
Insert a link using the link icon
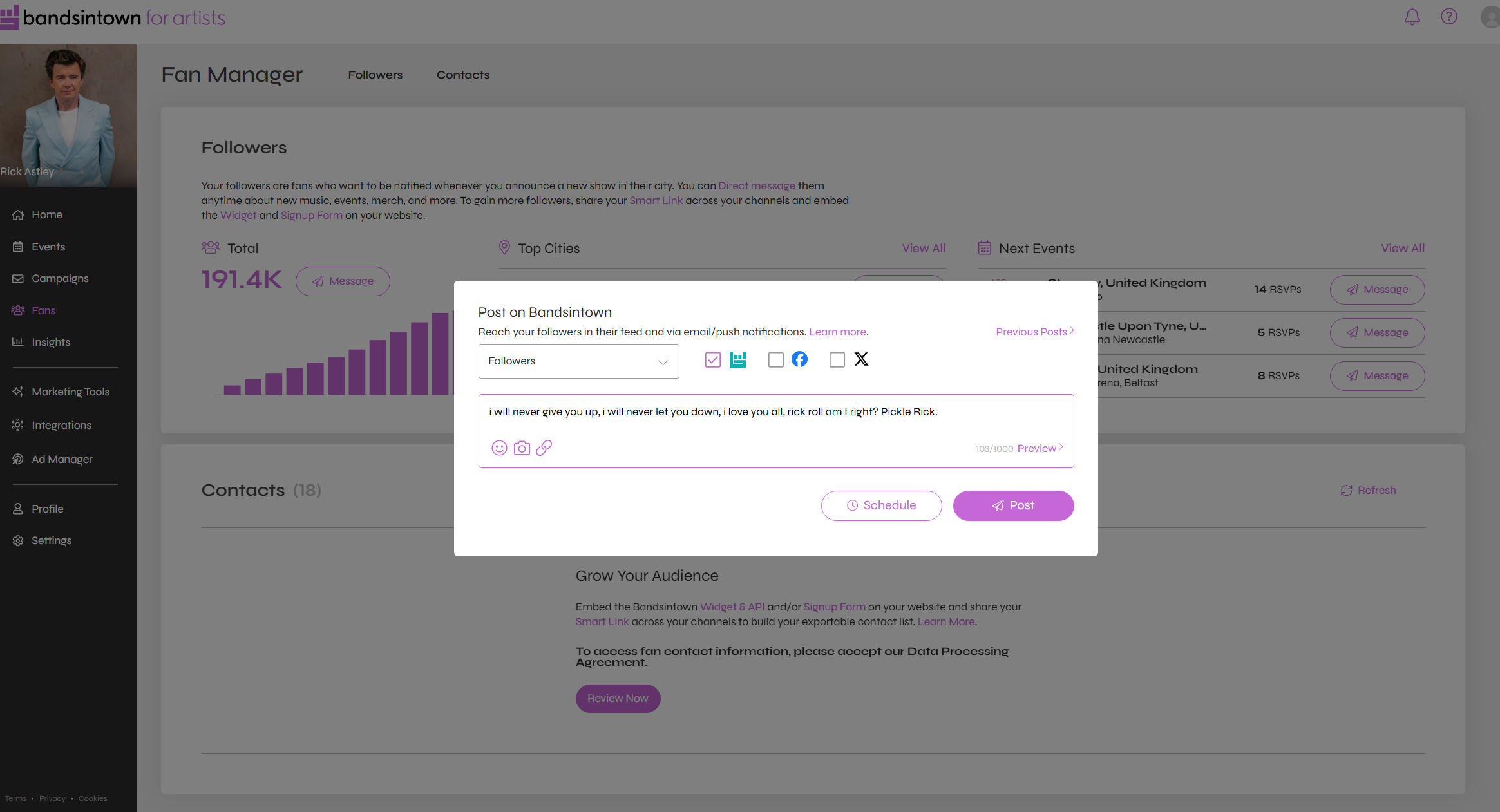click(544, 448)
